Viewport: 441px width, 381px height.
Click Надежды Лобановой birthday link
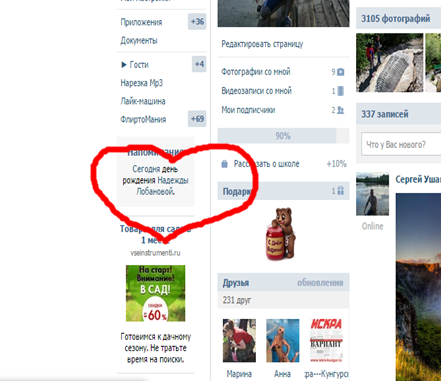click(162, 186)
